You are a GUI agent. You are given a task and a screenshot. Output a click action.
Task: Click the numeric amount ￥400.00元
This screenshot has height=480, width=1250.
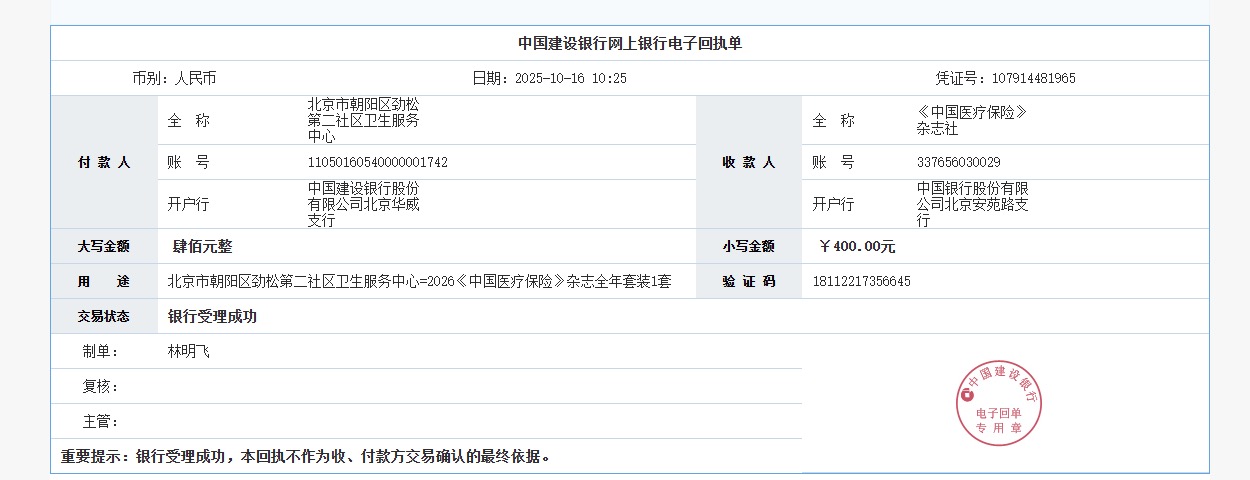pos(856,246)
